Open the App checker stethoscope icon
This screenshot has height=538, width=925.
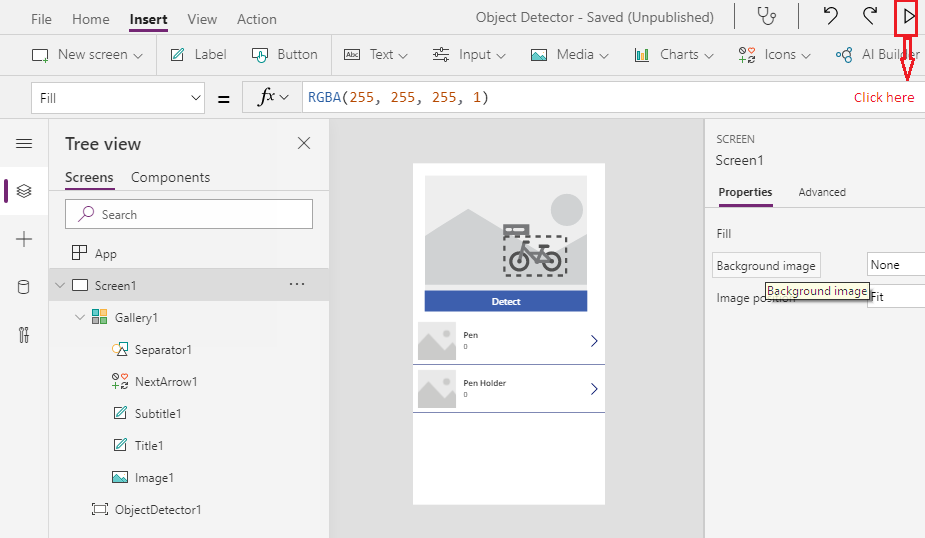click(766, 17)
